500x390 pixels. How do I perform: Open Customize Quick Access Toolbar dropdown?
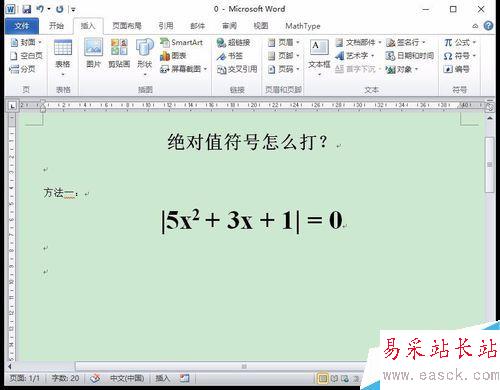click(x=73, y=9)
